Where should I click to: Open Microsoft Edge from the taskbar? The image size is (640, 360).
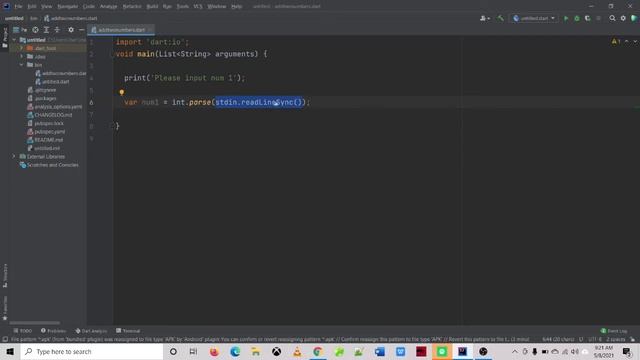coord(235,351)
